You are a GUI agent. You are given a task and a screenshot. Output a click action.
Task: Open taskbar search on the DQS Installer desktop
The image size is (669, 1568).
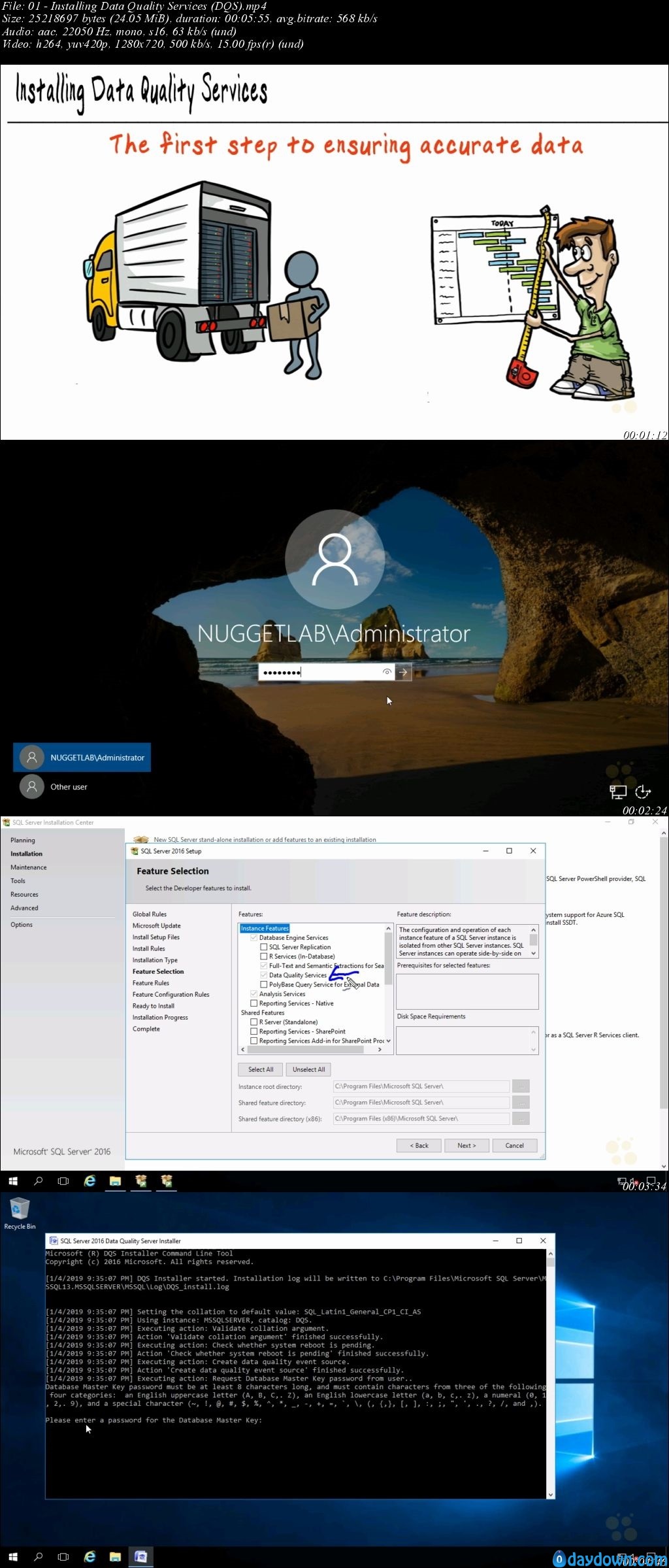[39, 1557]
